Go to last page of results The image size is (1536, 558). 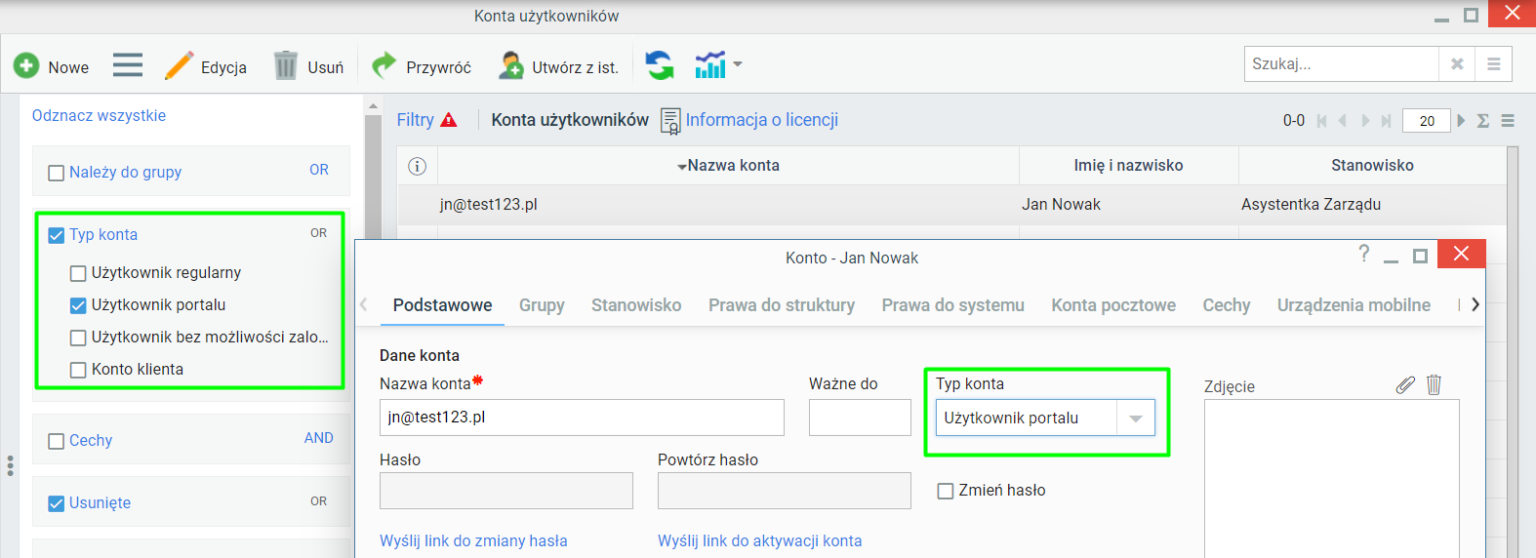pos(1386,121)
